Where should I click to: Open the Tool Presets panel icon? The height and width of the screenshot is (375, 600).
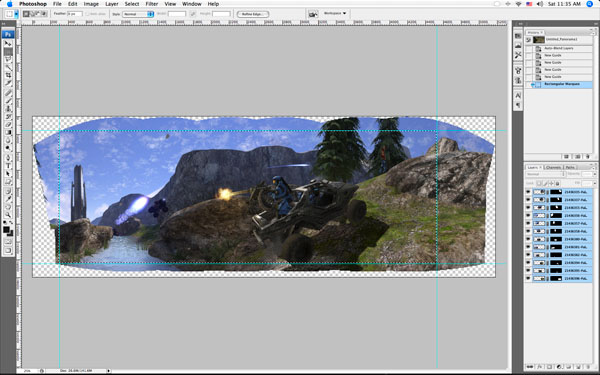pyautogui.click(x=518, y=55)
